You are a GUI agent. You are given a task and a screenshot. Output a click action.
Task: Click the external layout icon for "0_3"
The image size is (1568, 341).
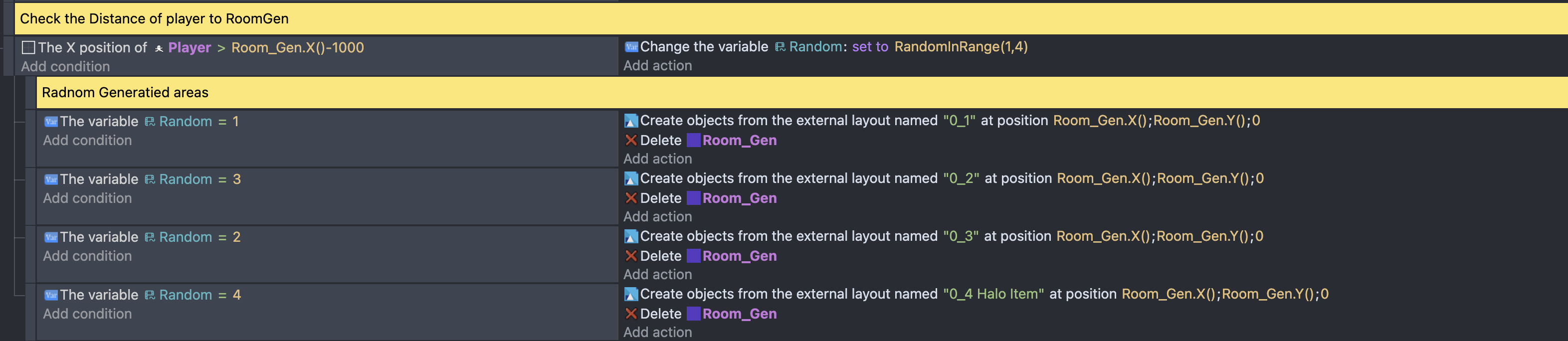click(631, 236)
